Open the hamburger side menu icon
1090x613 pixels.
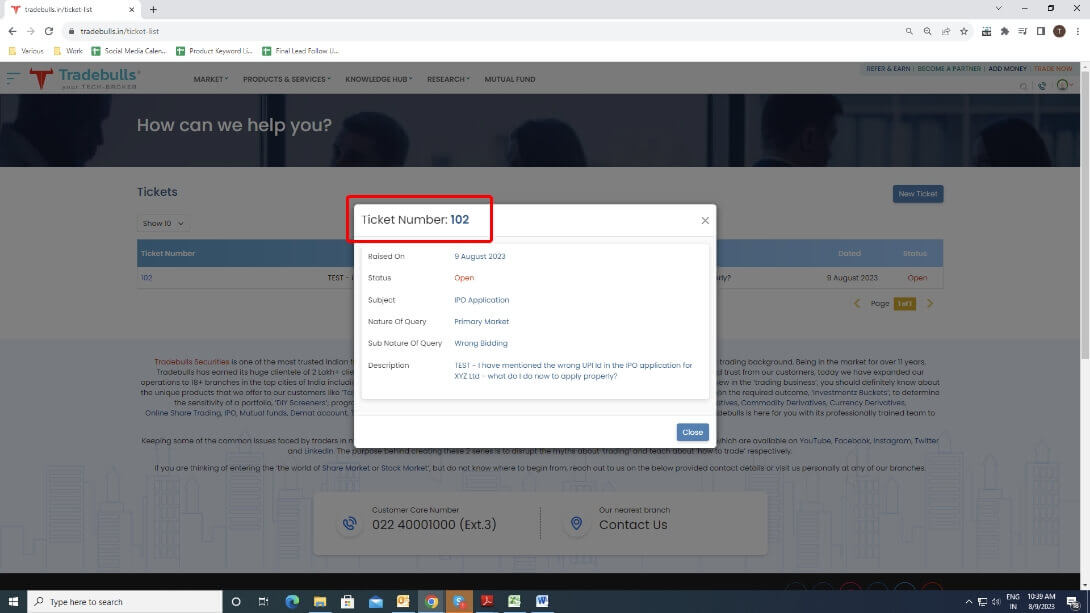[x=13, y=78]
